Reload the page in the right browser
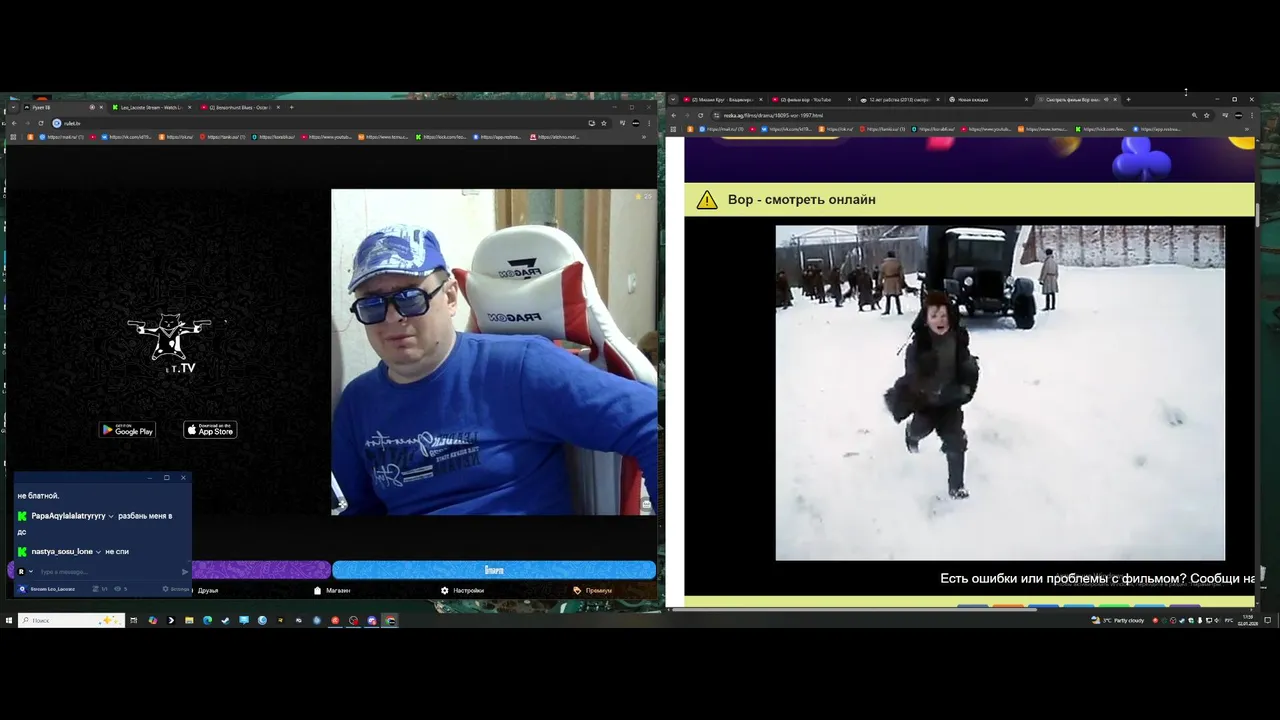Image resolution: width=1280 pixels, height=720 pixels. click(x=700, y=115)
